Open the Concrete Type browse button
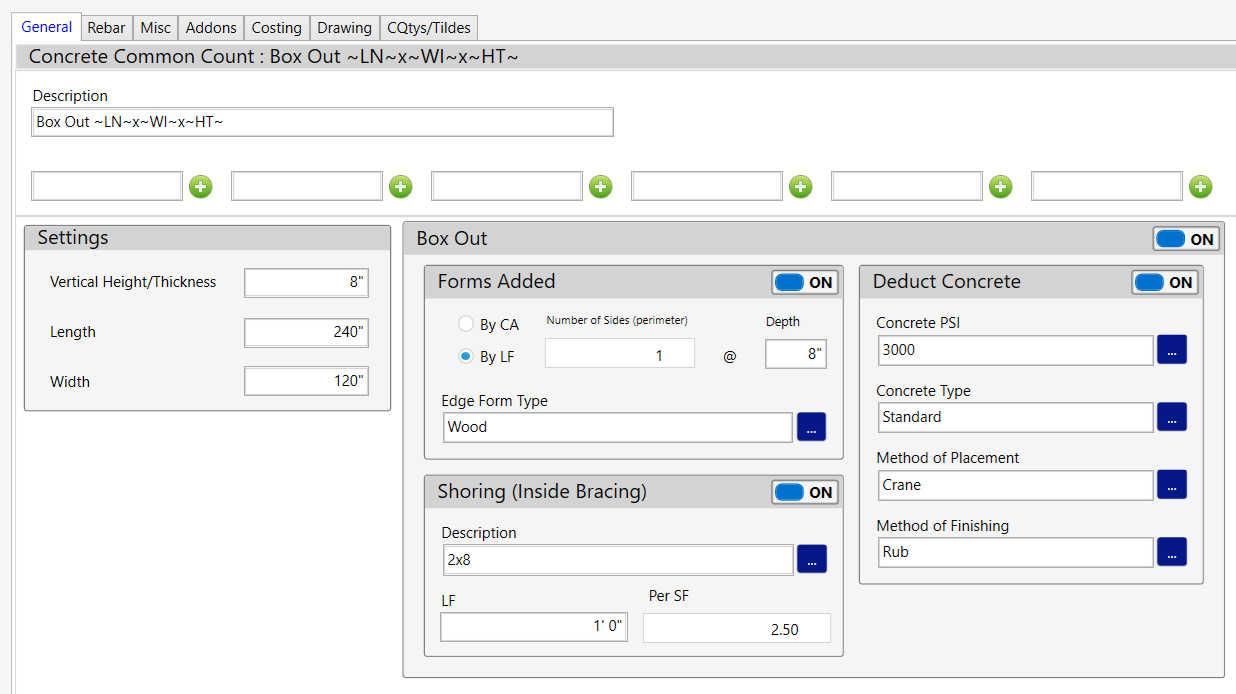Image resolution: width=1236 pixels, height=694 pixels. pyautogui.click(x=1172, y=417)
